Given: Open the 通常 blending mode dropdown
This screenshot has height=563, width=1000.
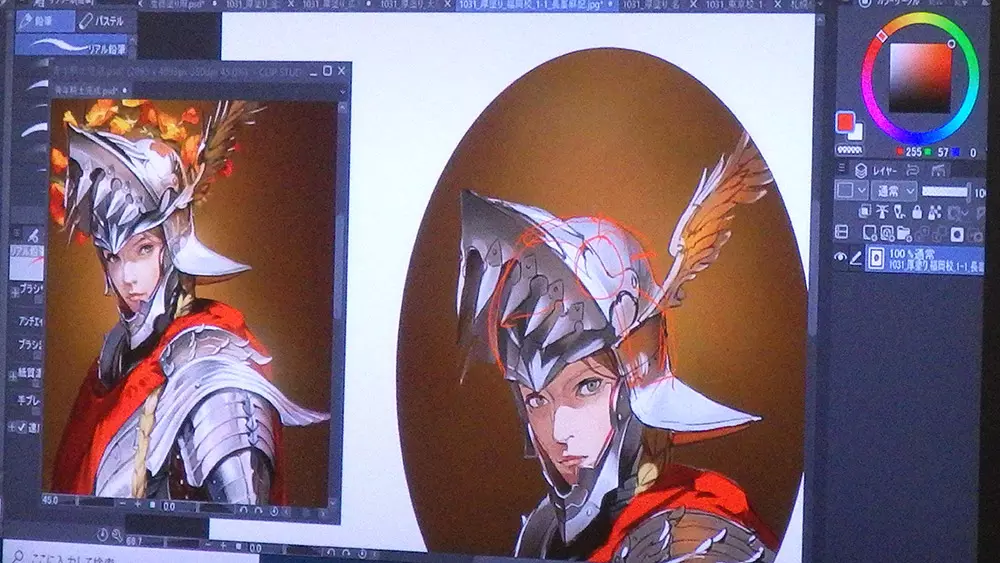Looking at the screenshot, I should [896, 191].
